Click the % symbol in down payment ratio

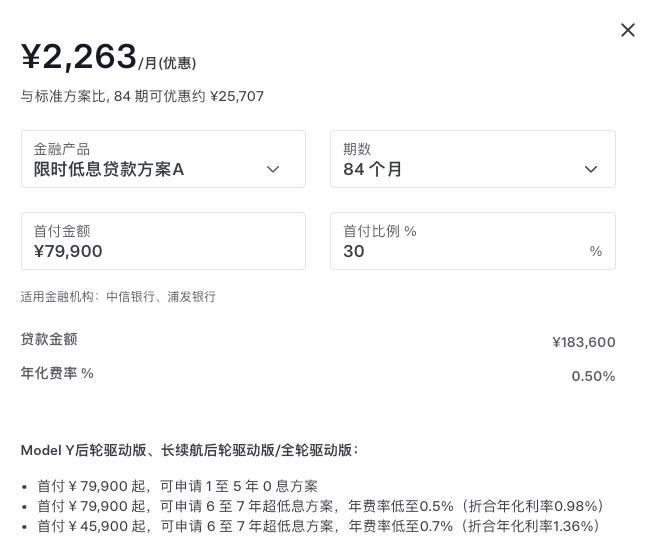click(596, 251)
